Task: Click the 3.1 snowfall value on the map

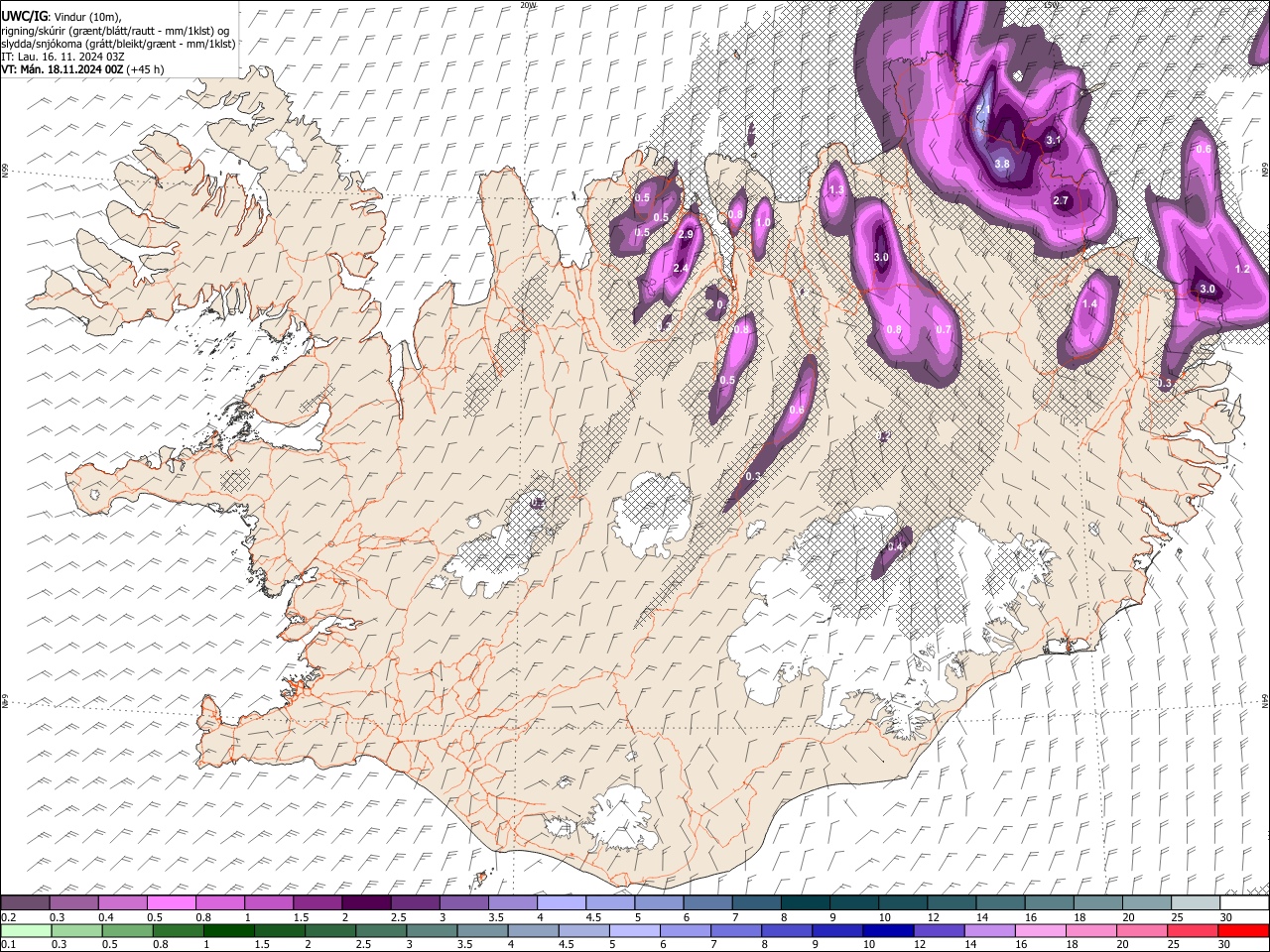Action: pos(1054,141)
